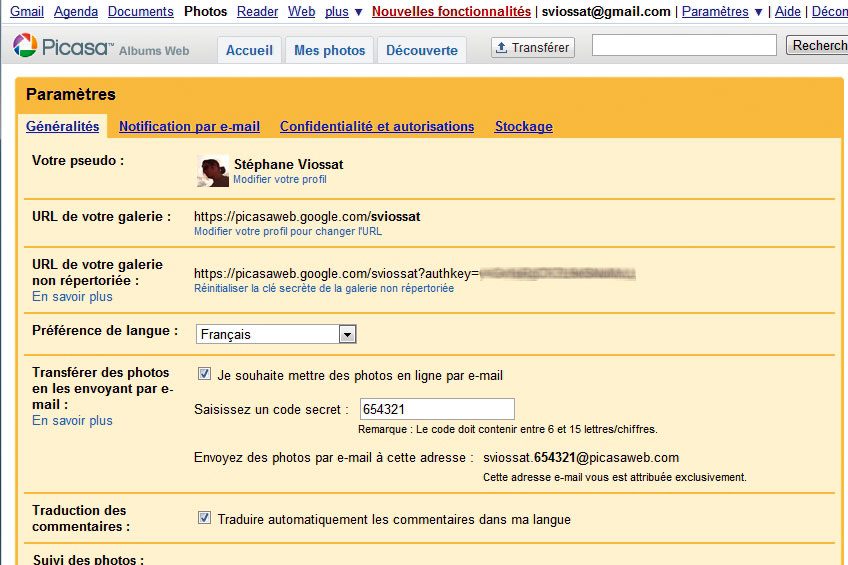Focus the search input field

pyautogui.click(x=684, y=45)
